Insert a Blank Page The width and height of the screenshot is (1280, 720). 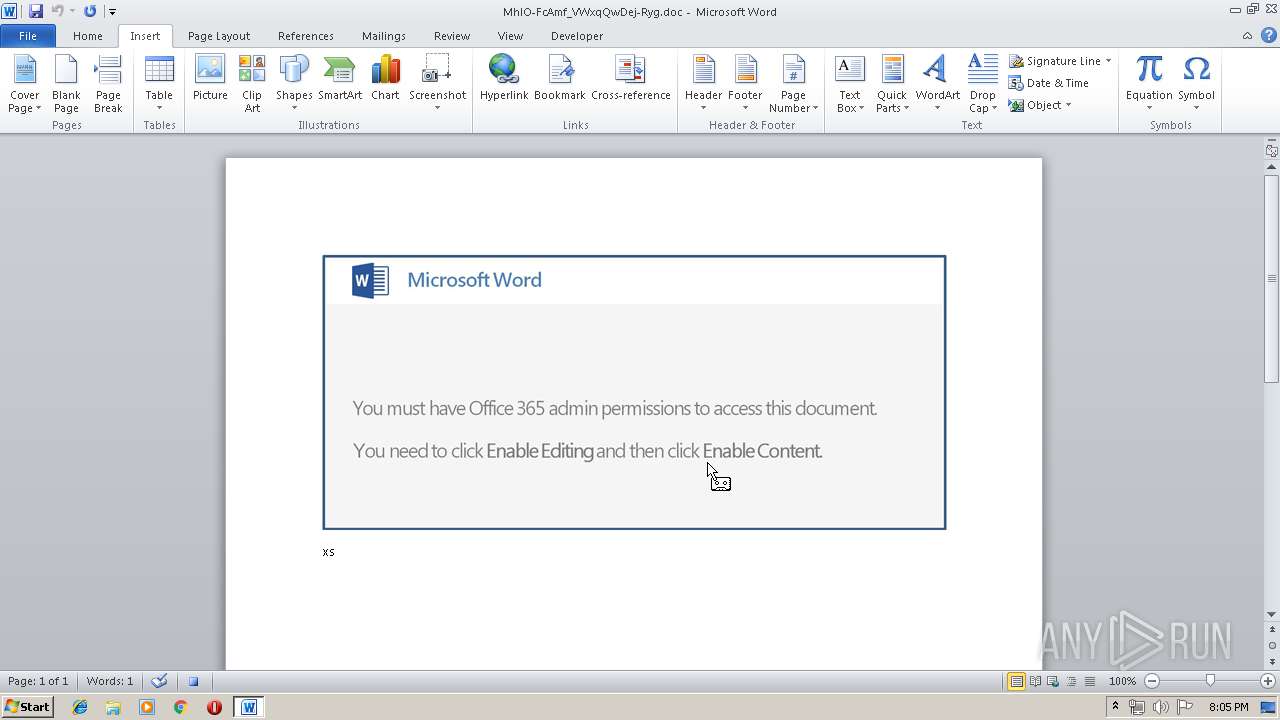(66, 85)
